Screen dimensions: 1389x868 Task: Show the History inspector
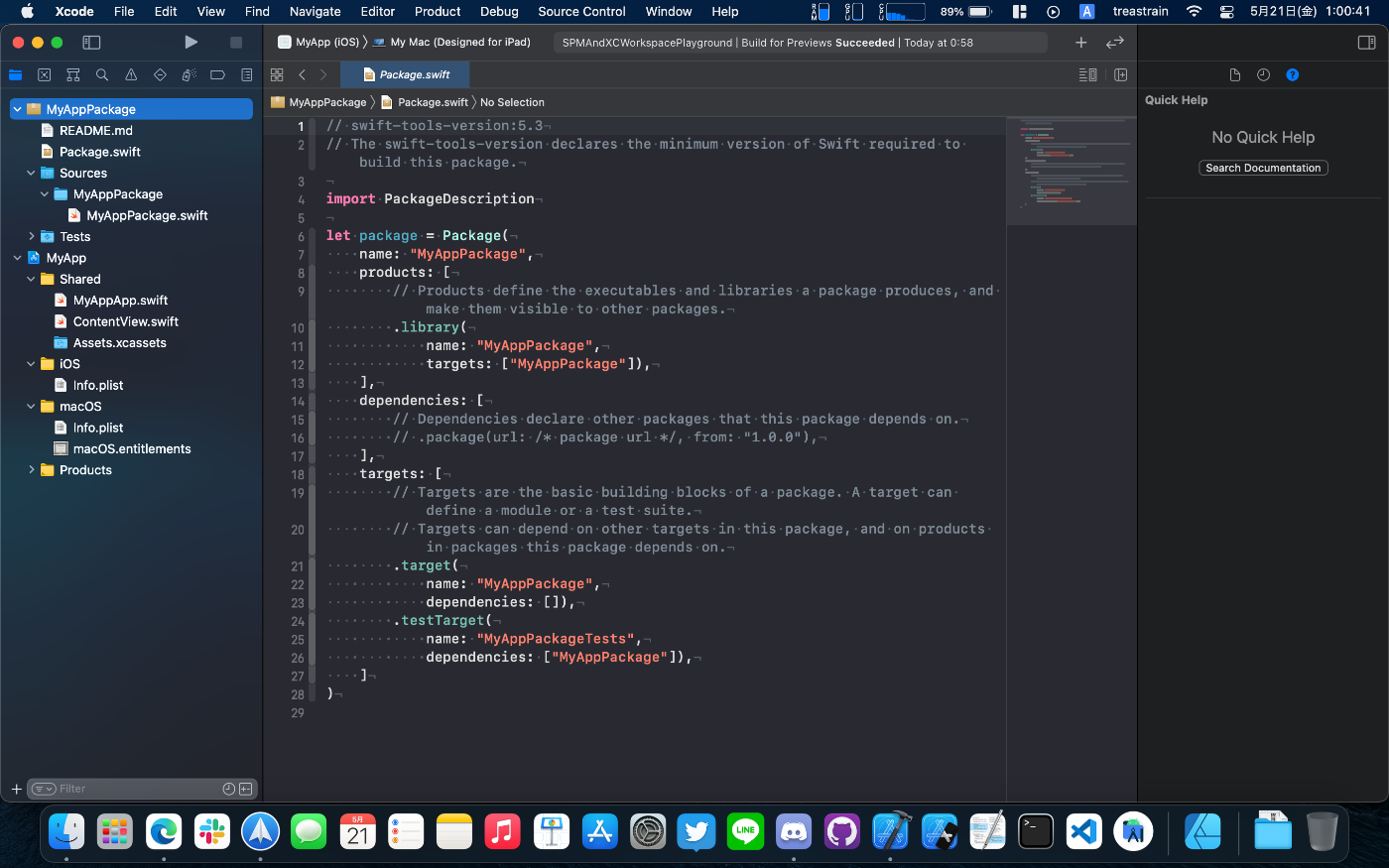point(1263,74)
